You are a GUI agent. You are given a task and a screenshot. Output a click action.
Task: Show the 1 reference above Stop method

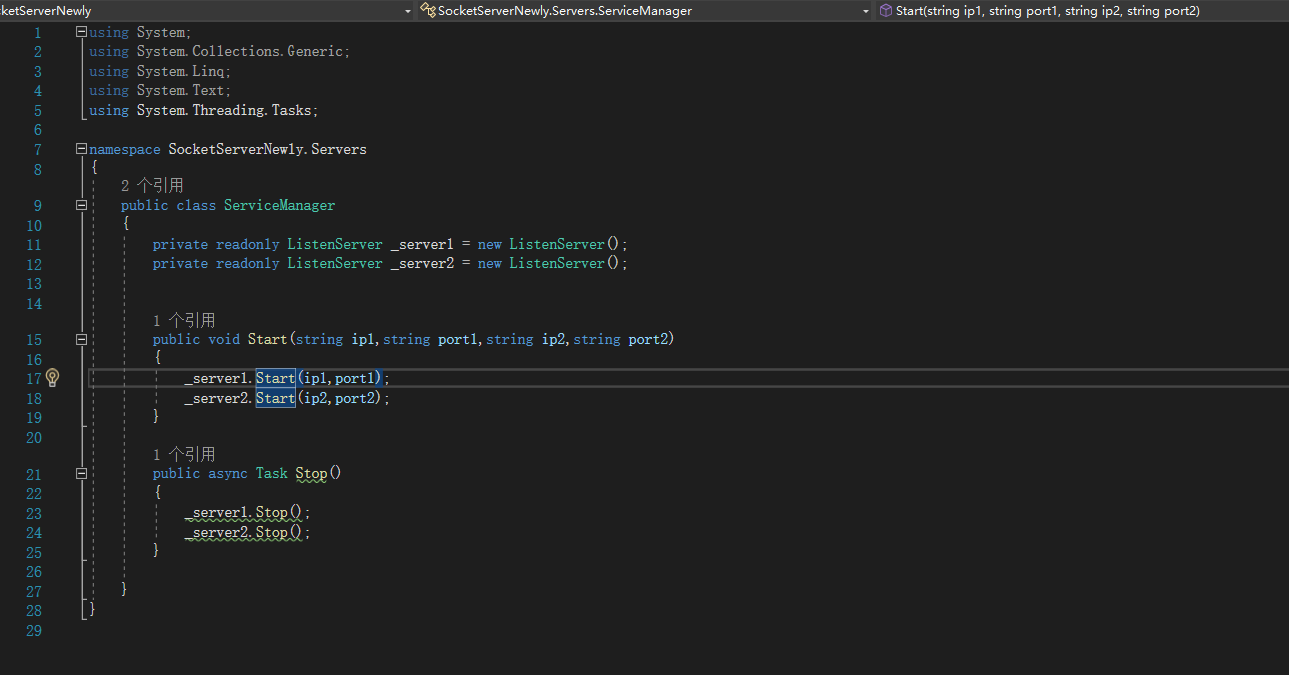tap(184, 454)
